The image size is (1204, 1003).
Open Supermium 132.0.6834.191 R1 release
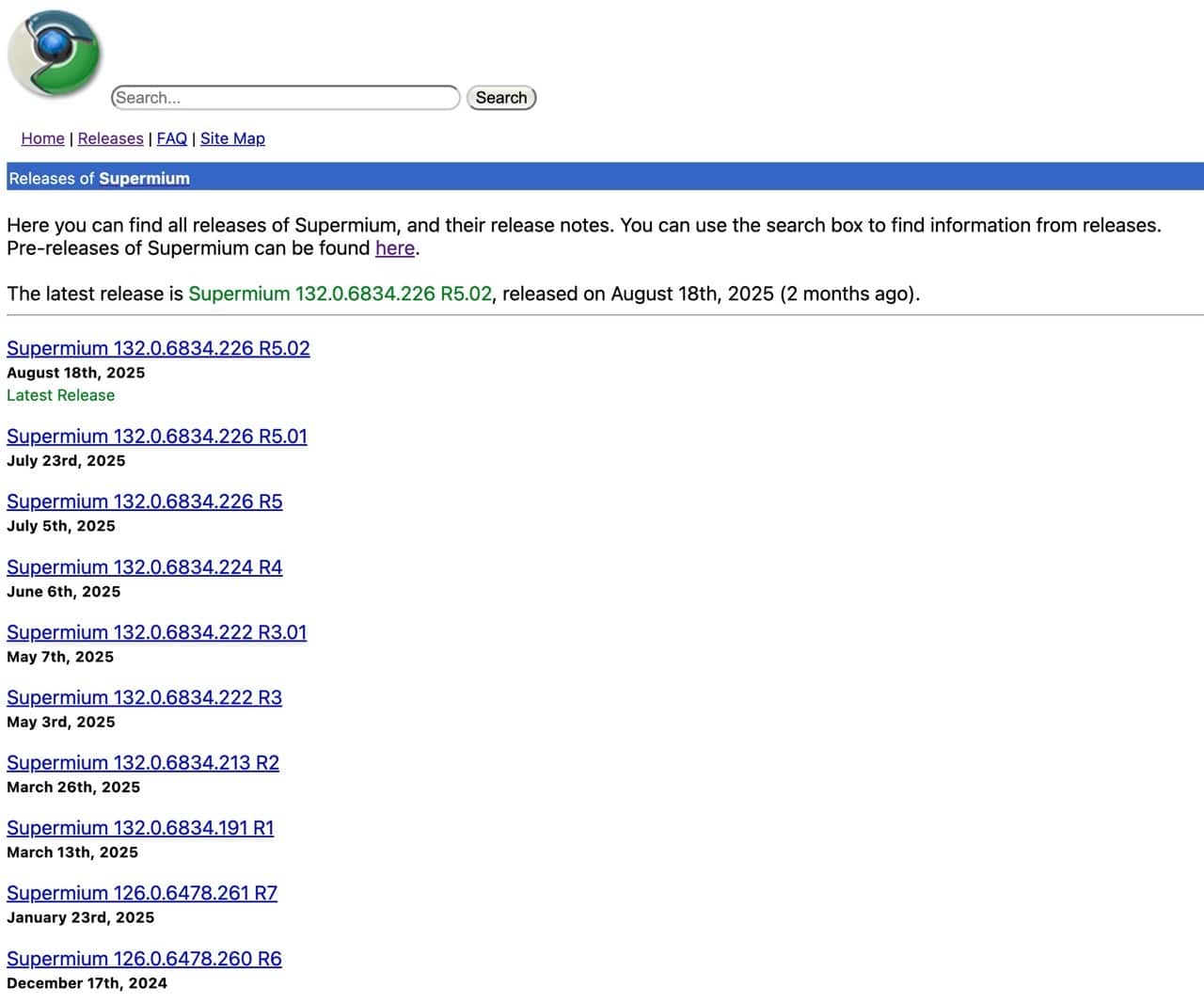[140, 828]
